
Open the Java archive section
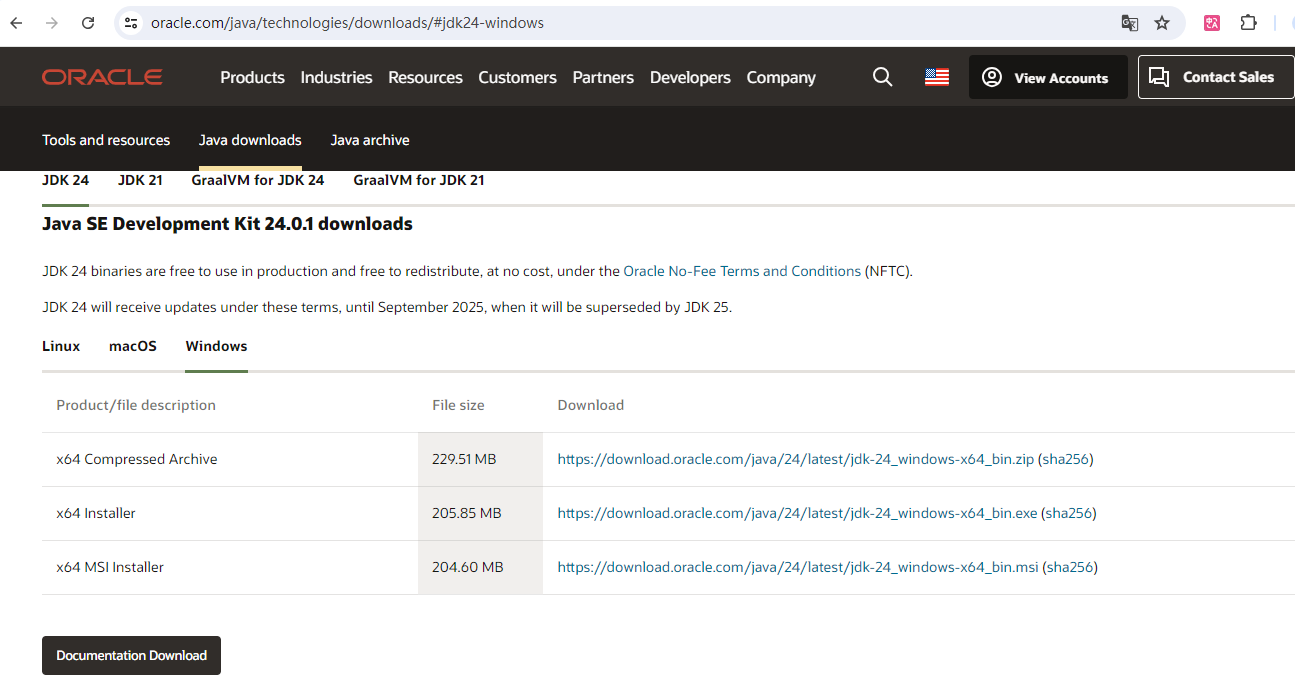(x=369, y=140)
